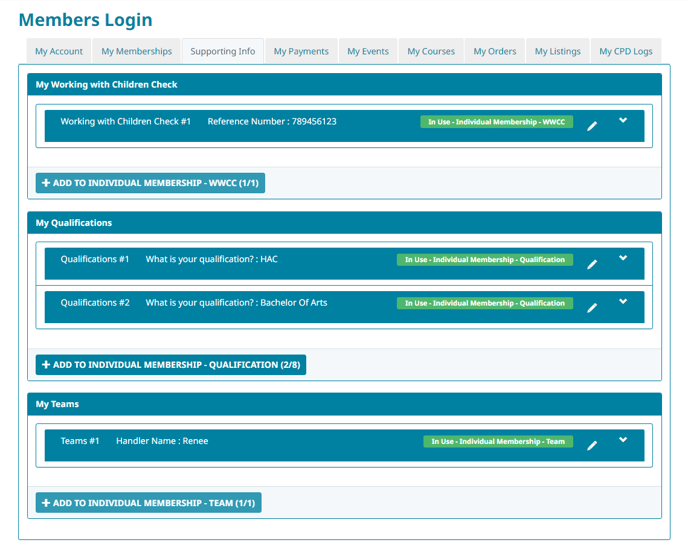Open My Orders tab

click(494, 51)
